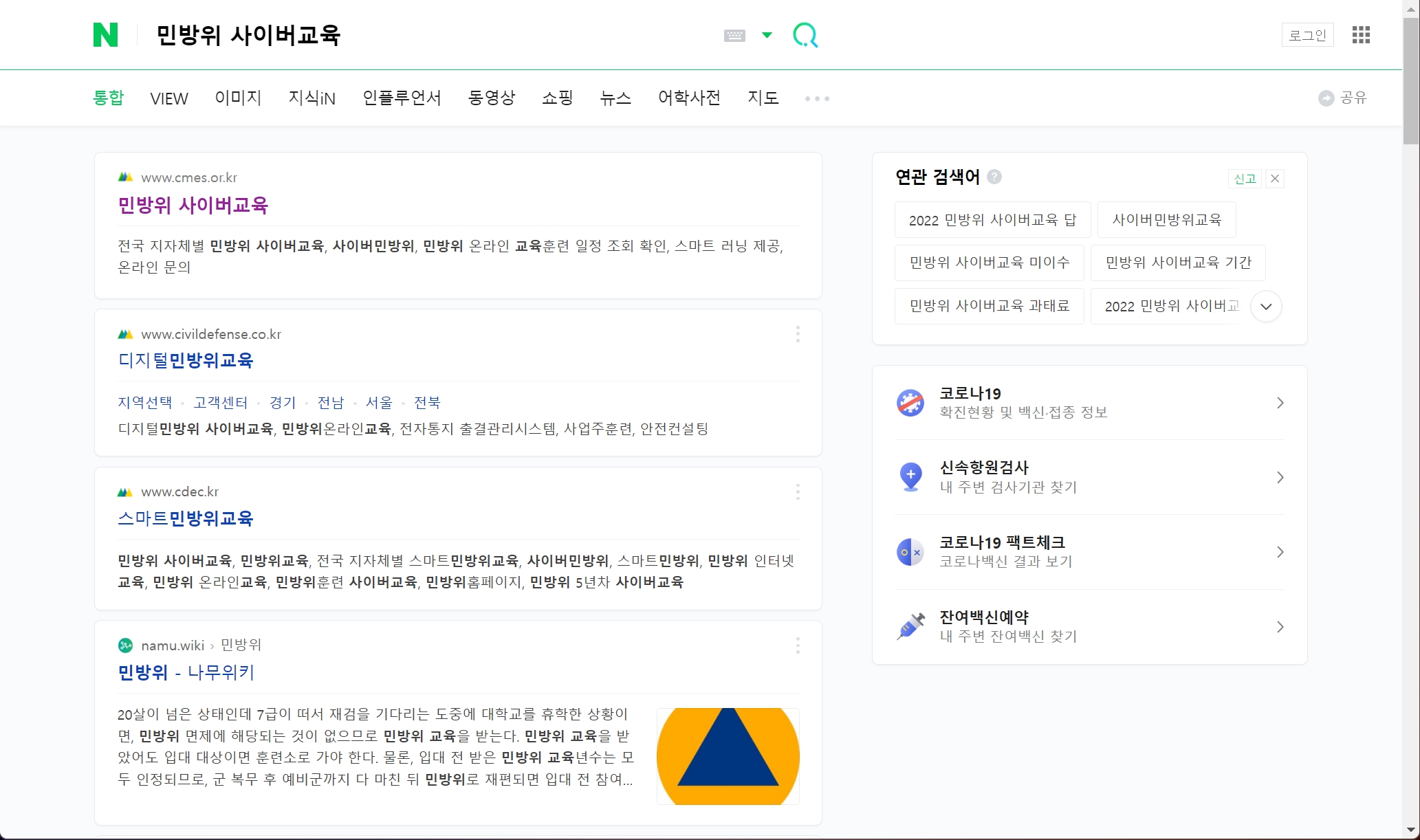
Task: Close the 연관 검색어 panel
Action: point(1275,179)
